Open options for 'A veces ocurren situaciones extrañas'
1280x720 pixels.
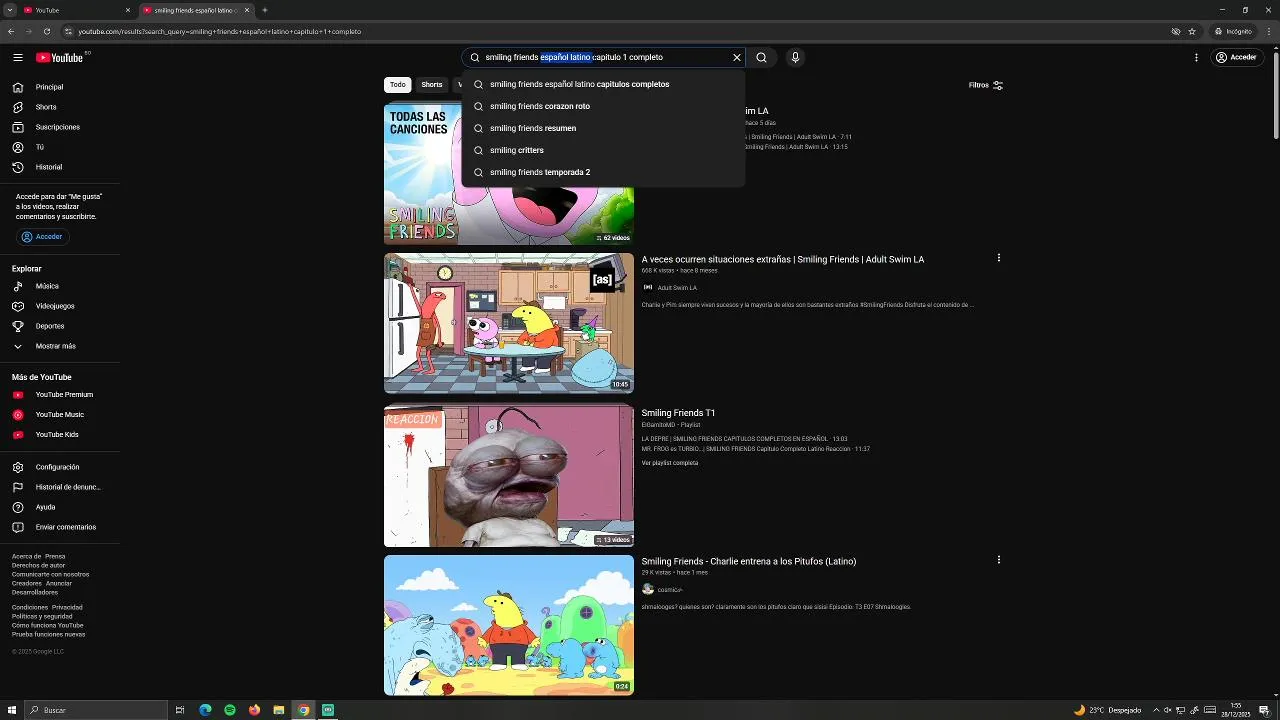pos(998,258)
